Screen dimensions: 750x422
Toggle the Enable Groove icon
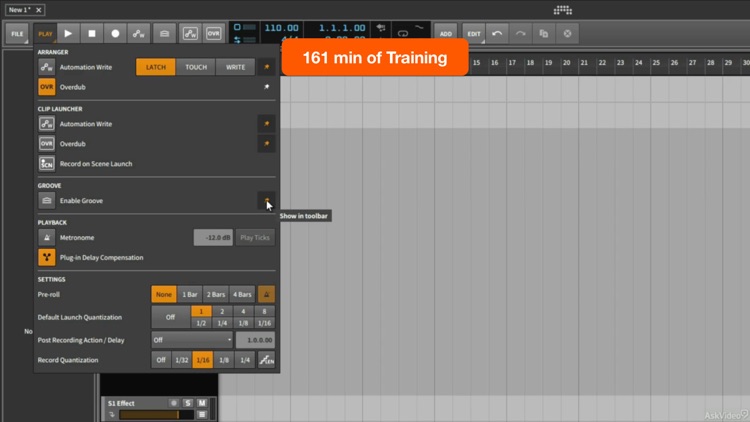pyautogui.click(x=46, y=200)
